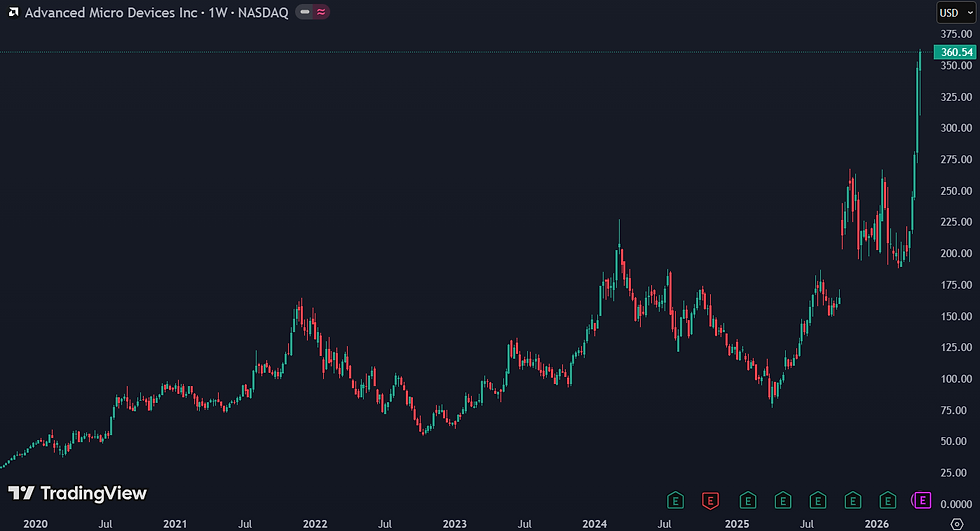Open the purple upcoming earnings marker E
This screenshot has height=531, width=980.
tap(921, 500)
